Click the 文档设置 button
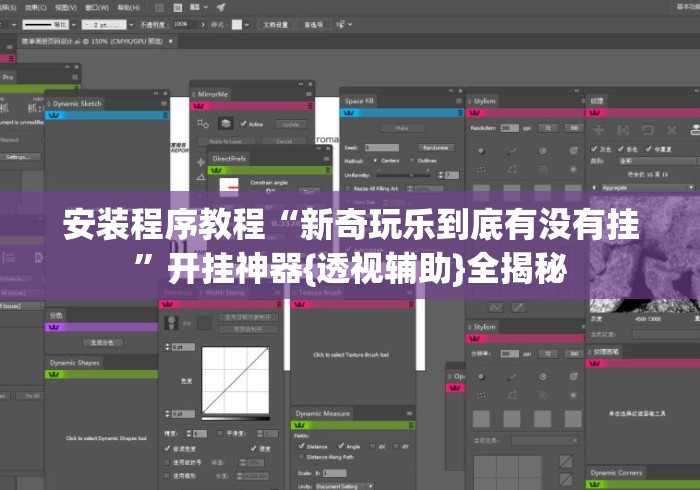 pyautogui.click(x=275, y=25)
